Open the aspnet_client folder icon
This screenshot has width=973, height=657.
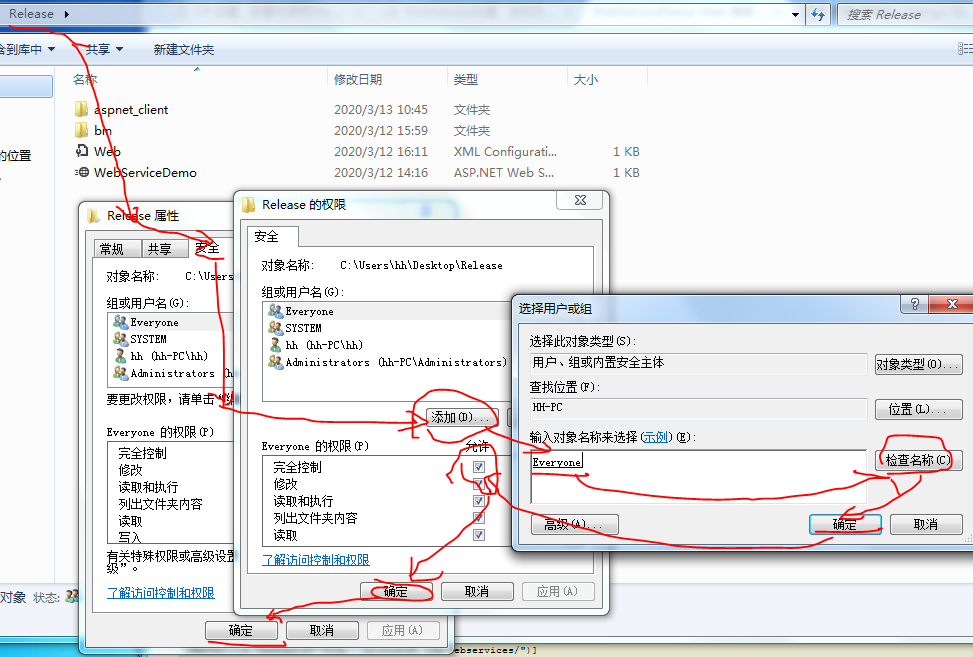[81, 109]
